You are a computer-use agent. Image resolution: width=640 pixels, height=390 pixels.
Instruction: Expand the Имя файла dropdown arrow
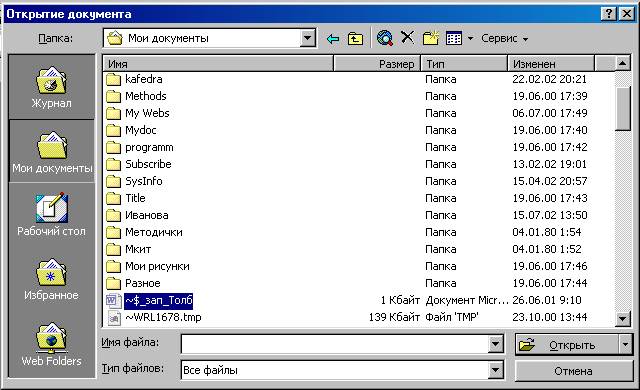[x=495, y=344]
